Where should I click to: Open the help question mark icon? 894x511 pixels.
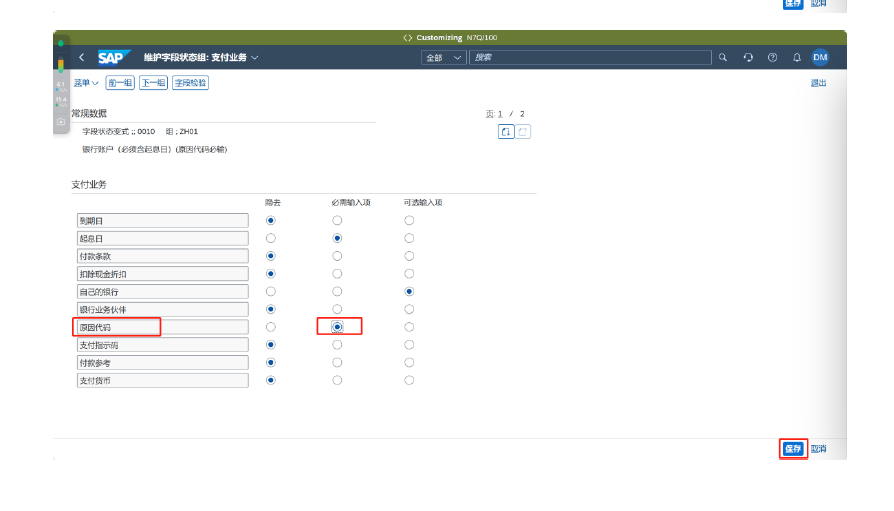(x=772, y=58)
